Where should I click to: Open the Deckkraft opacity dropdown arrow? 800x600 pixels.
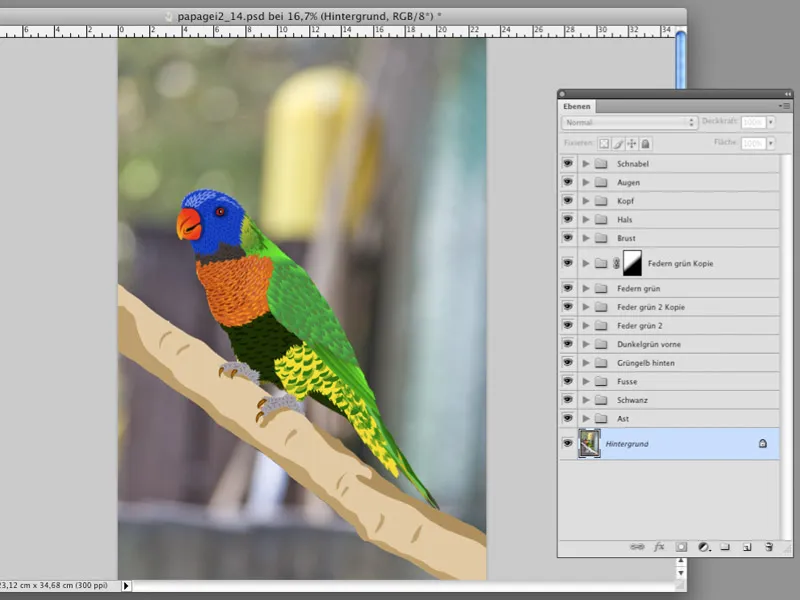point(770,122)
